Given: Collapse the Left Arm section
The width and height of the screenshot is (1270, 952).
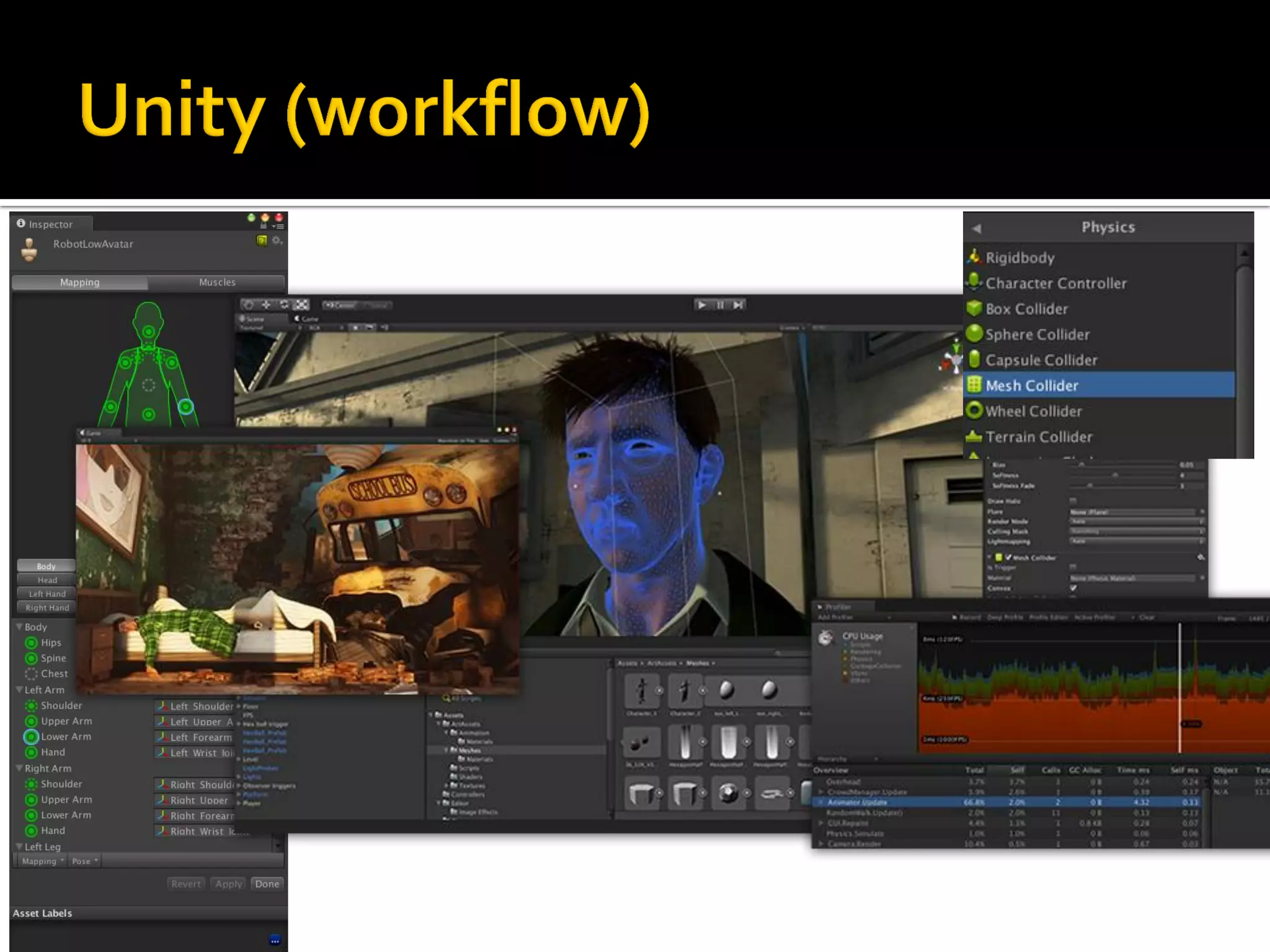Looking at the screenshot, I should [19, 690].
